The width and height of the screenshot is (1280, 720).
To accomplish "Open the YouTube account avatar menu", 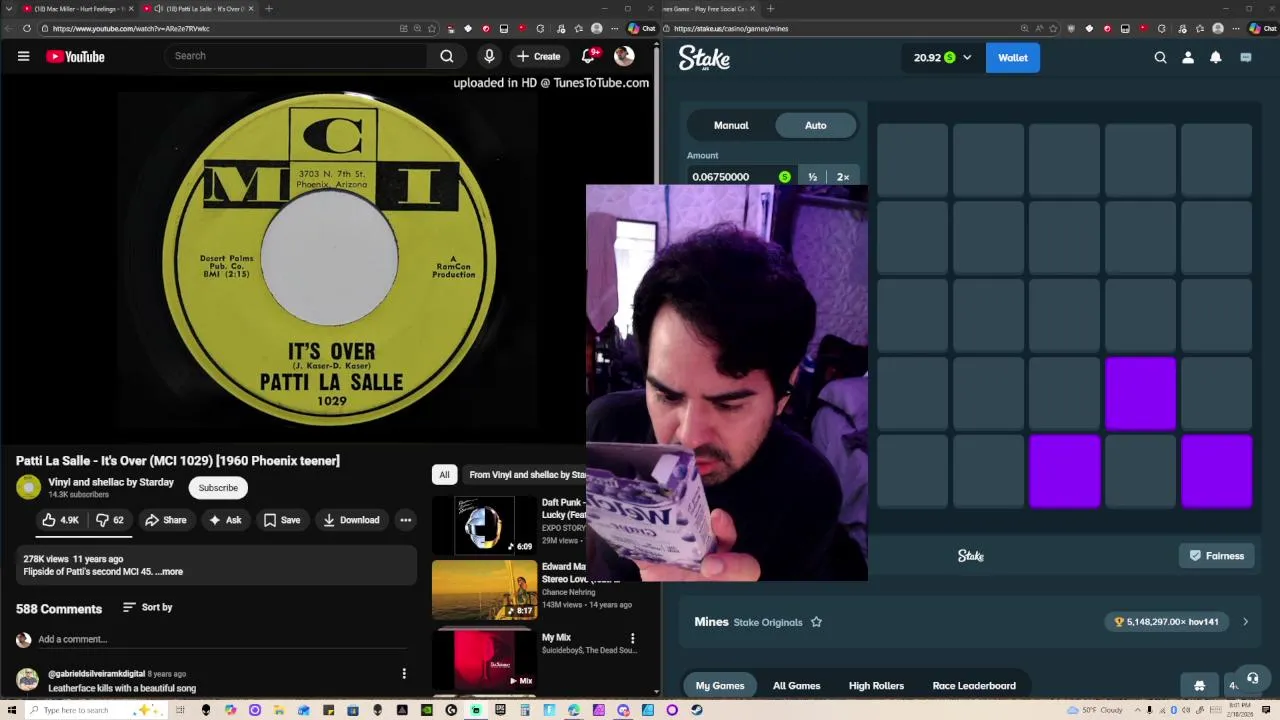I will pyautogui.click(x=624, y=56).
